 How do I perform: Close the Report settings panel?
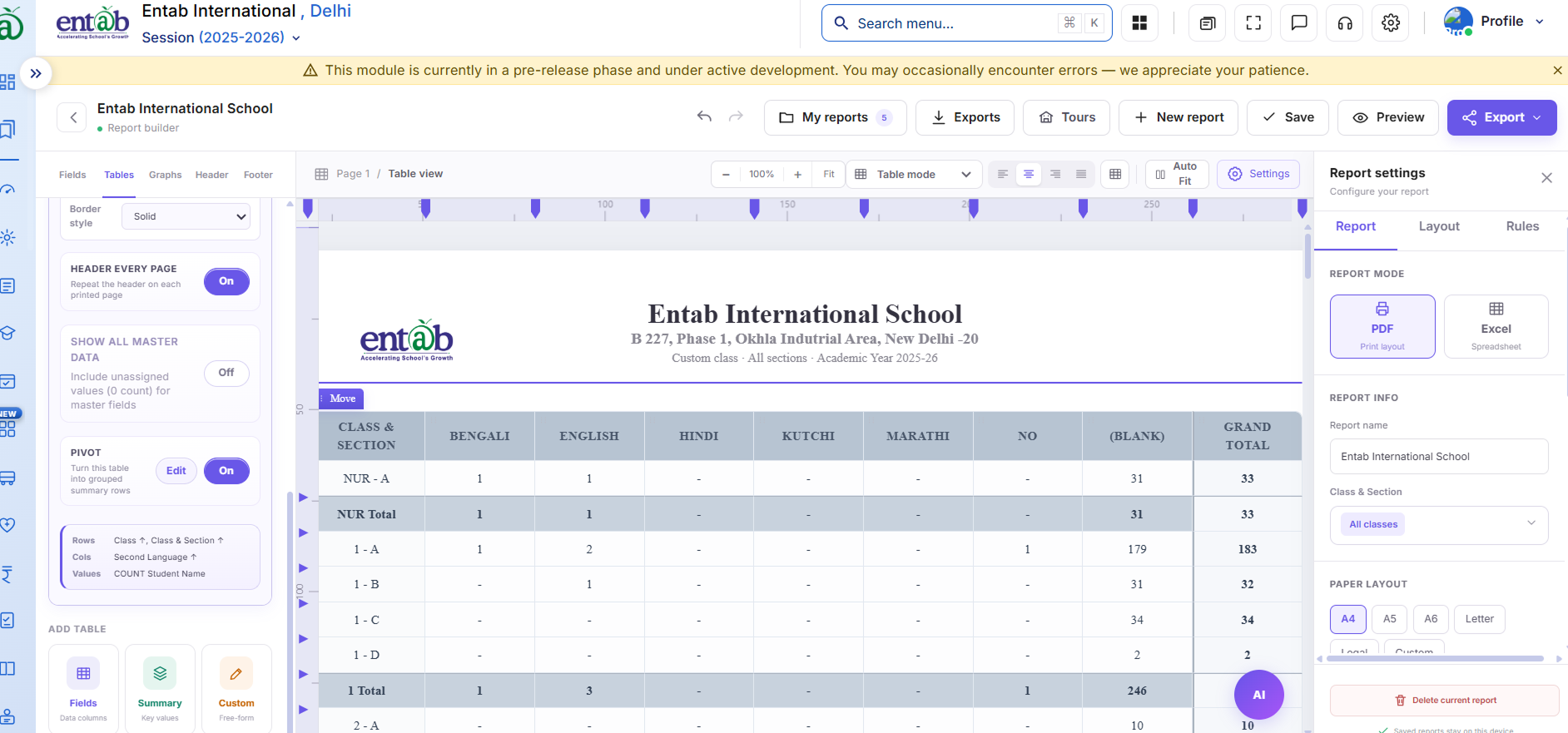pyautogui.click(x=1546, y=178)
